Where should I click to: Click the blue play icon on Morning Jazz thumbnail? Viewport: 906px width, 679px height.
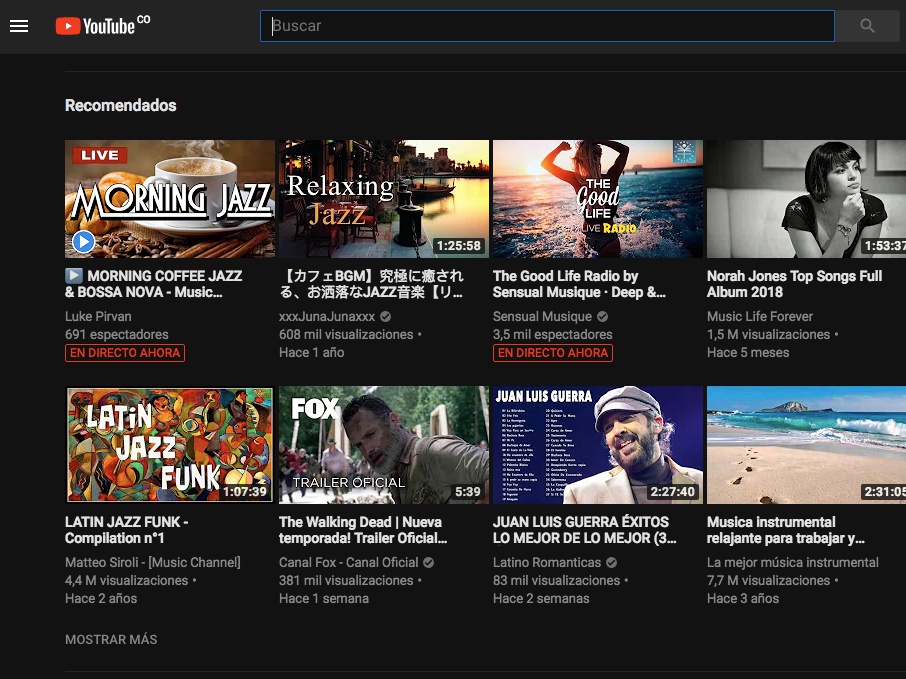tap(83, 242)
